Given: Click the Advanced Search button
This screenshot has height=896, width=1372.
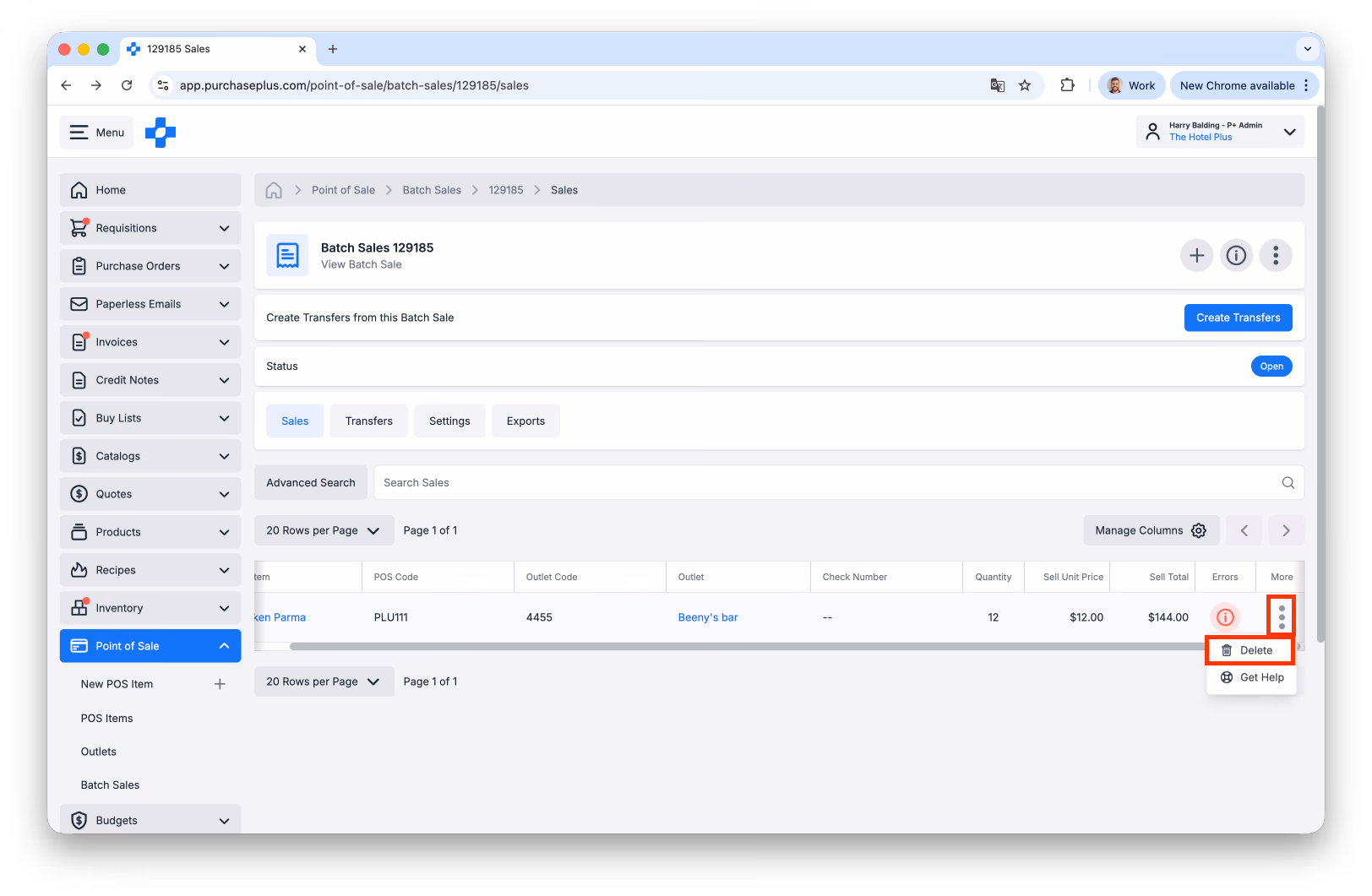Looking at the screenshot, I should coord(311,482).
